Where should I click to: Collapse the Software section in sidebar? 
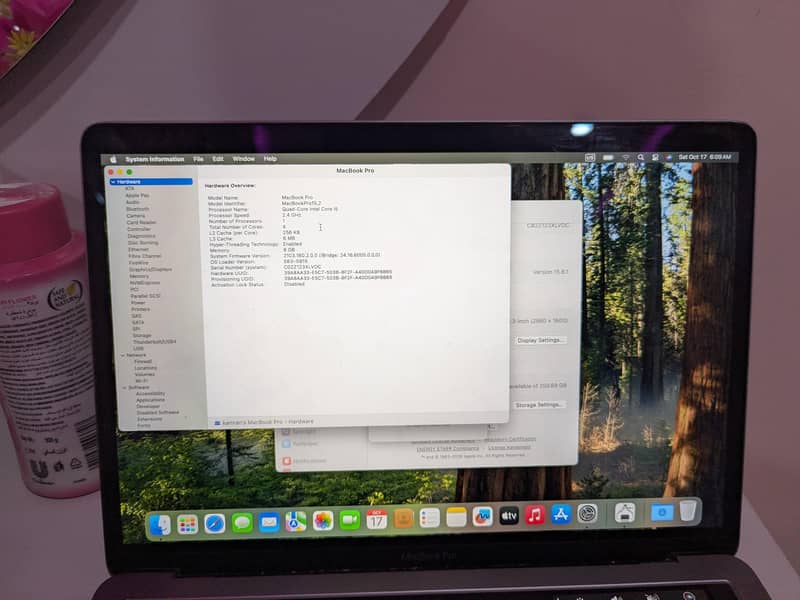(x=124, y=388)
